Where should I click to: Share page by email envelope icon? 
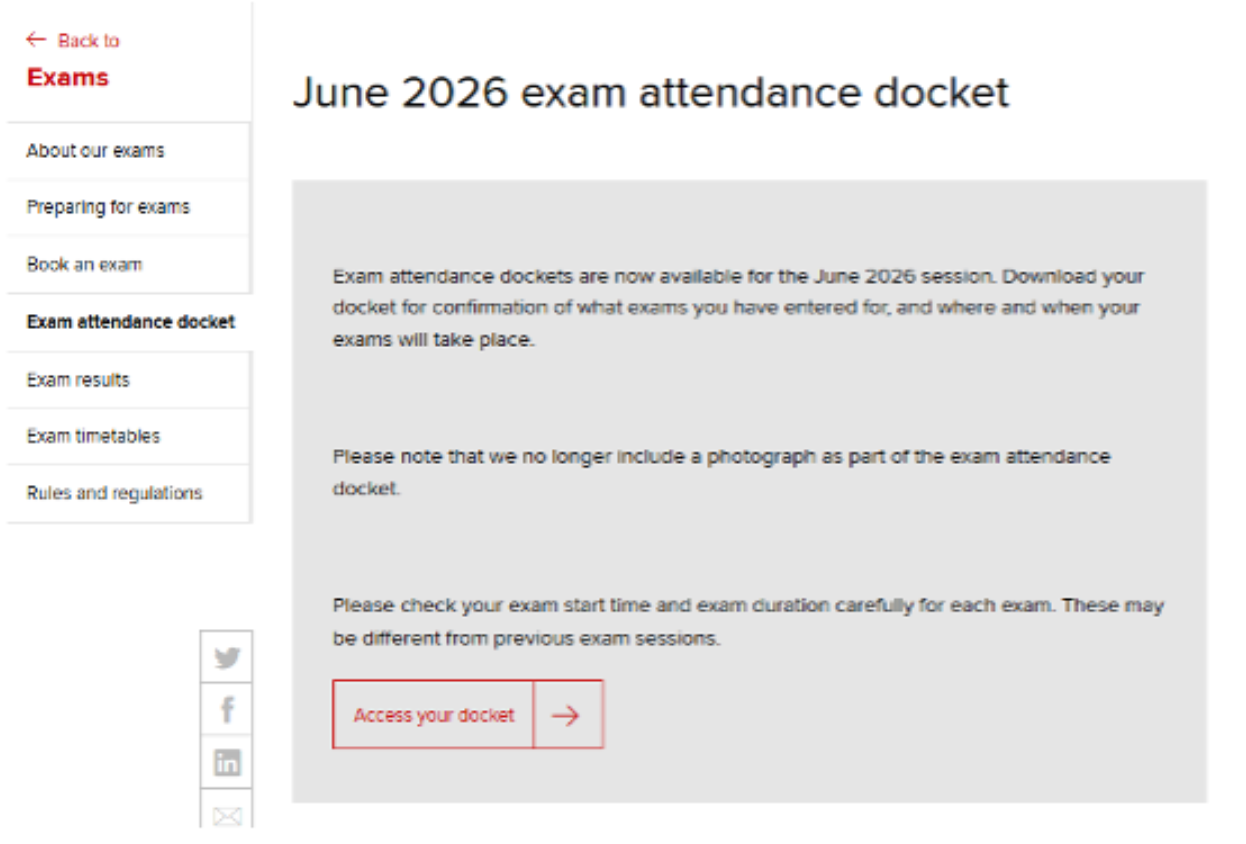[x=227, y=810]
